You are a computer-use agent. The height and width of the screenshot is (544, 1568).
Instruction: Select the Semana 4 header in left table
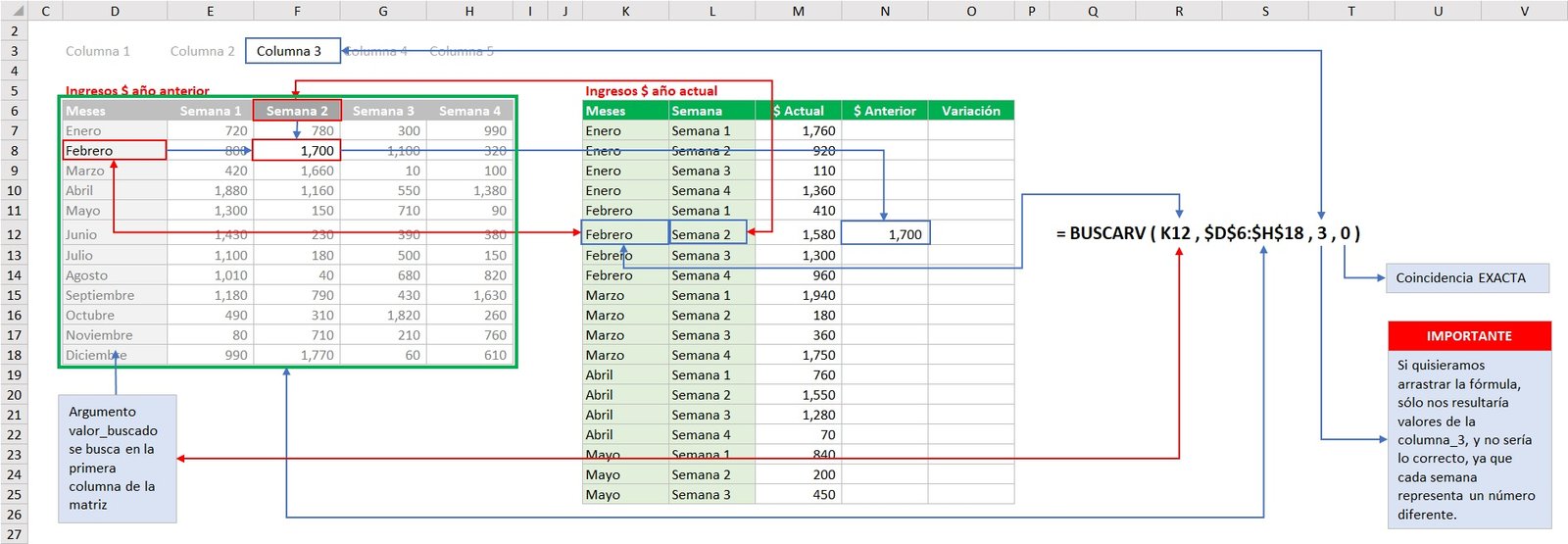pos(469,111)
